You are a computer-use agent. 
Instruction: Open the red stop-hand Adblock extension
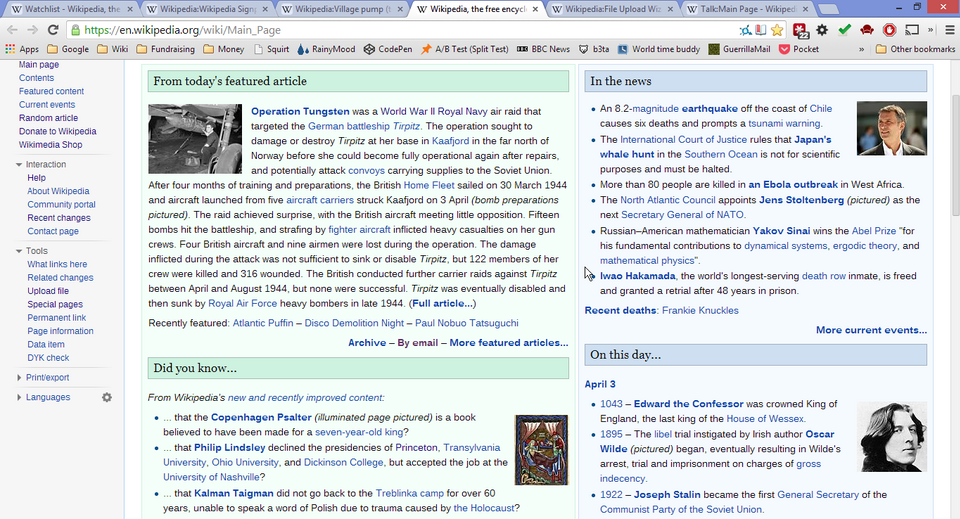889,30
